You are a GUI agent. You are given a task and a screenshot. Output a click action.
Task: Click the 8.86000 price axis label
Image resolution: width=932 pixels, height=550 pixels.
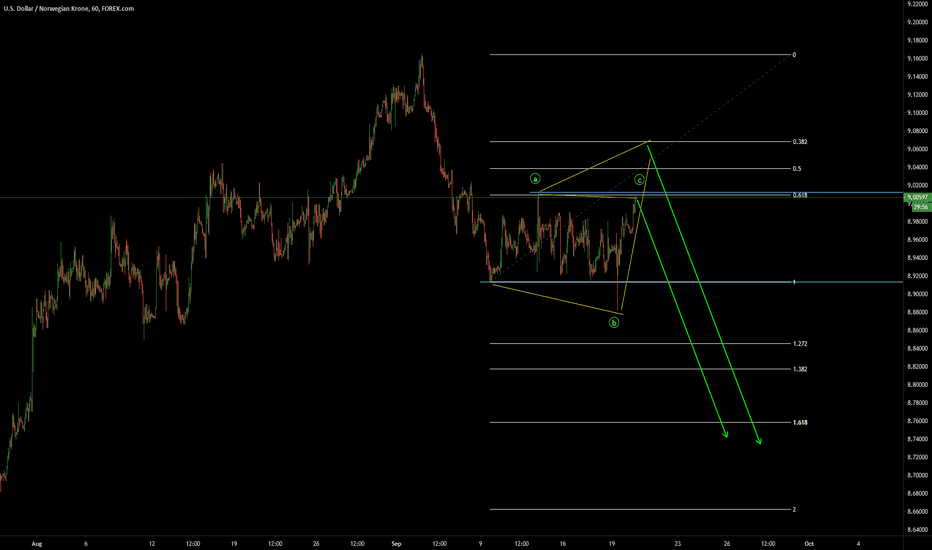coord(917,331)
